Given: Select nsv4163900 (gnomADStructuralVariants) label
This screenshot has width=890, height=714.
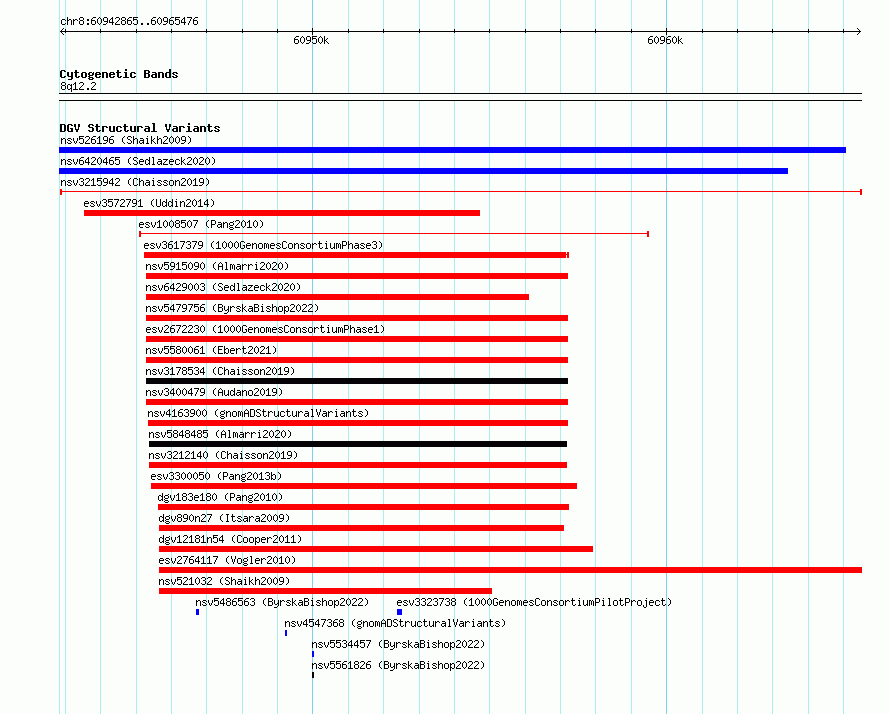Looking at the screenshot, I should tap(258, 413).
